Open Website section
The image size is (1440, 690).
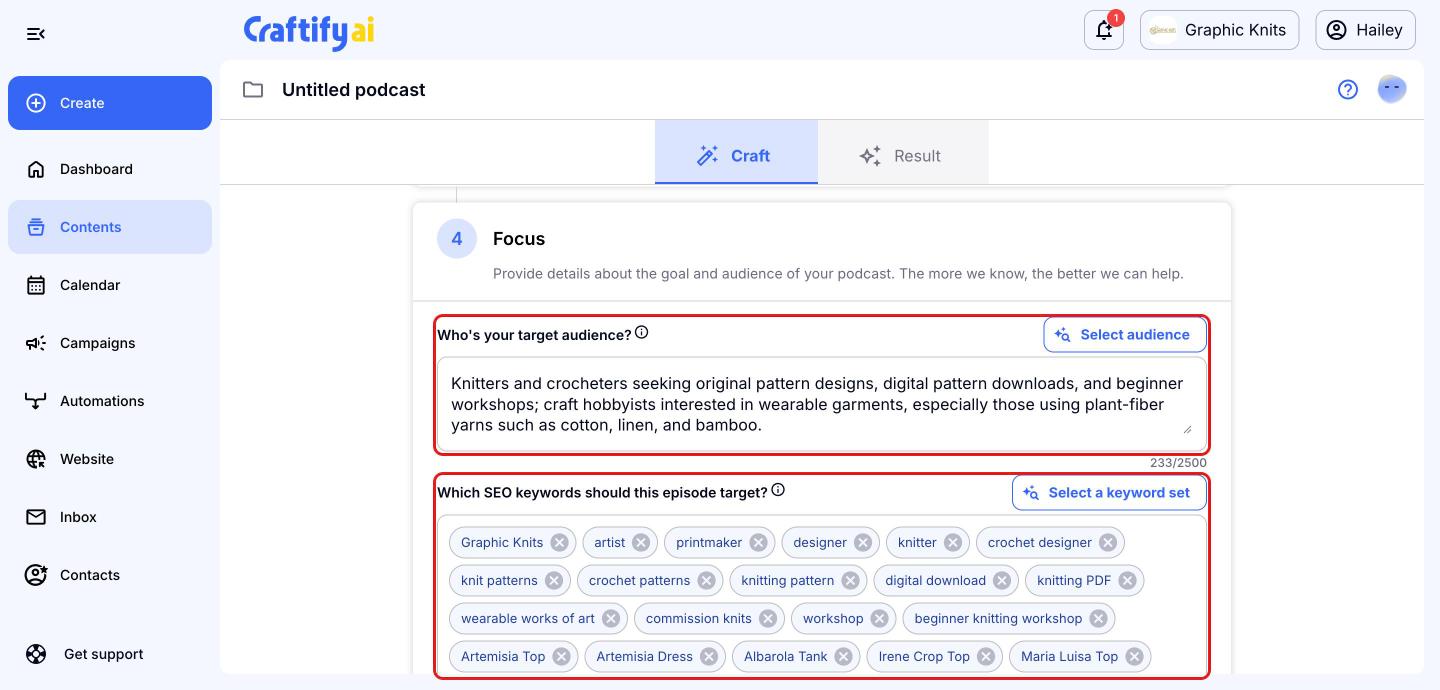tap(110, 459)
